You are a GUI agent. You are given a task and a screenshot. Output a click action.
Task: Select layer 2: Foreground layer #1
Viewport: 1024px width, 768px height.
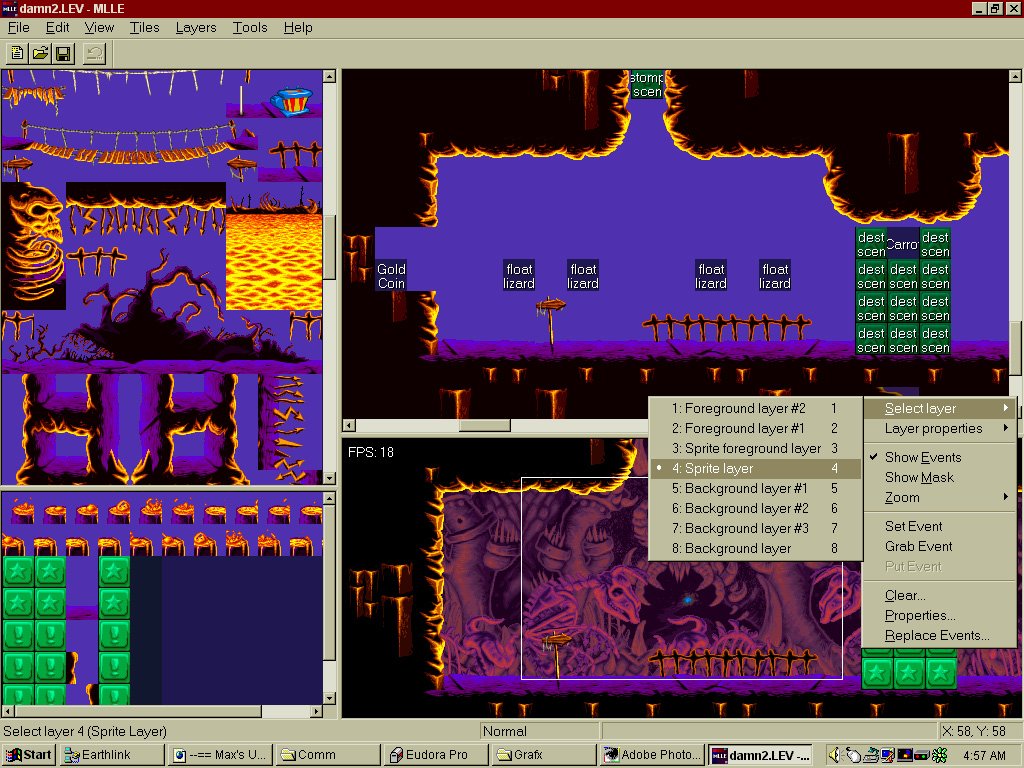click(755, 428)
